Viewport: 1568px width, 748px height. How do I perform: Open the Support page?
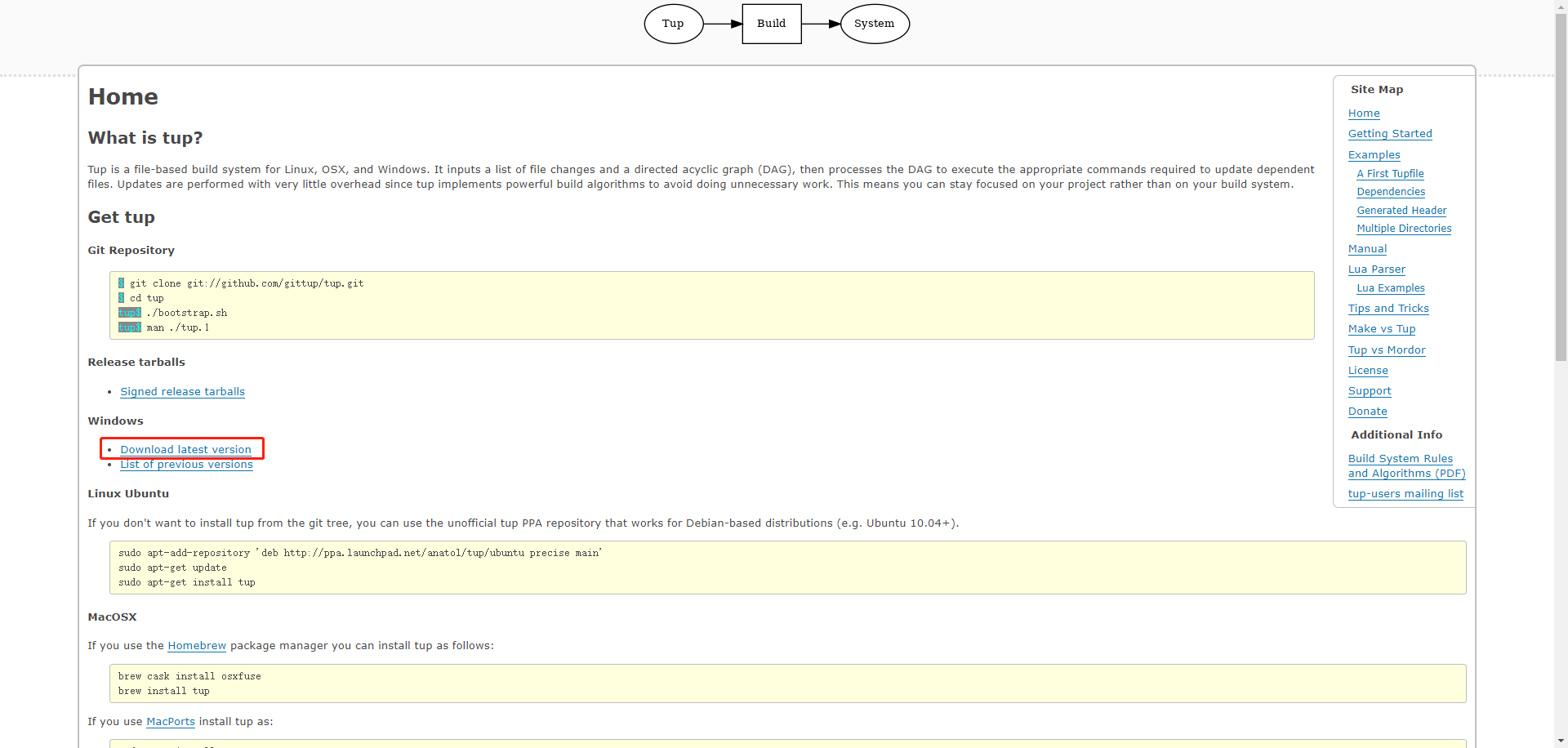click(1370, 391)
